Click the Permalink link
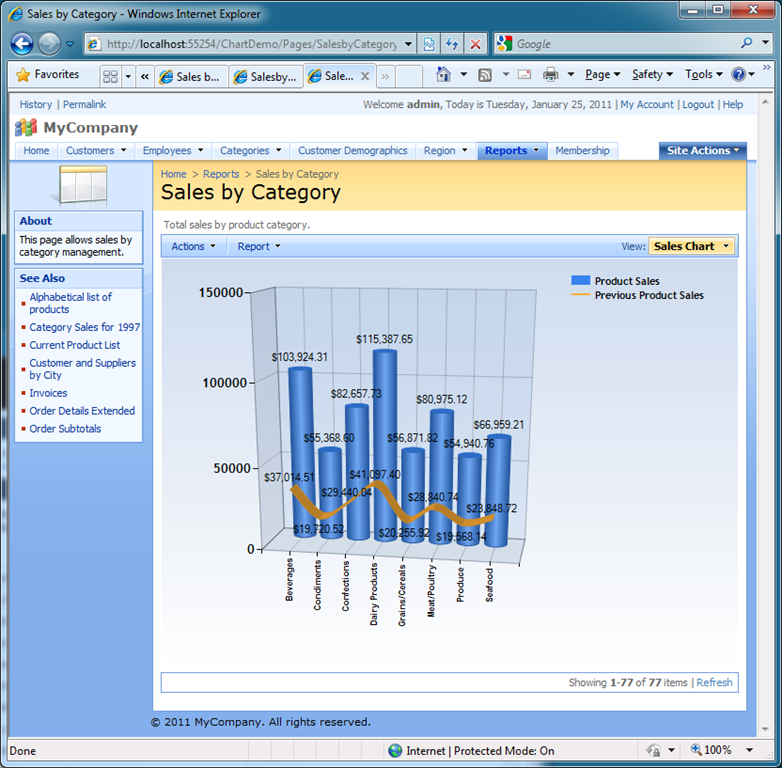This screenshot has width=782, height=768. click(x=84, y=104)
